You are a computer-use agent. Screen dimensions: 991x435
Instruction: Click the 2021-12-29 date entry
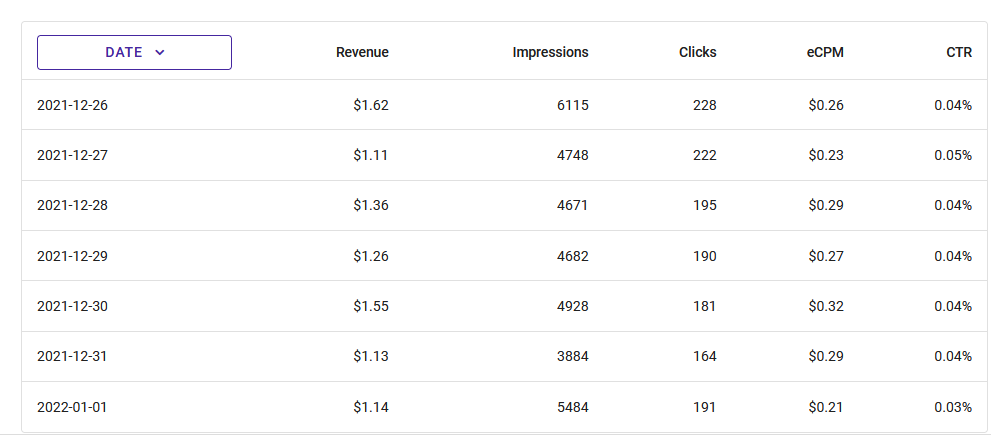[x=72, y=256]
